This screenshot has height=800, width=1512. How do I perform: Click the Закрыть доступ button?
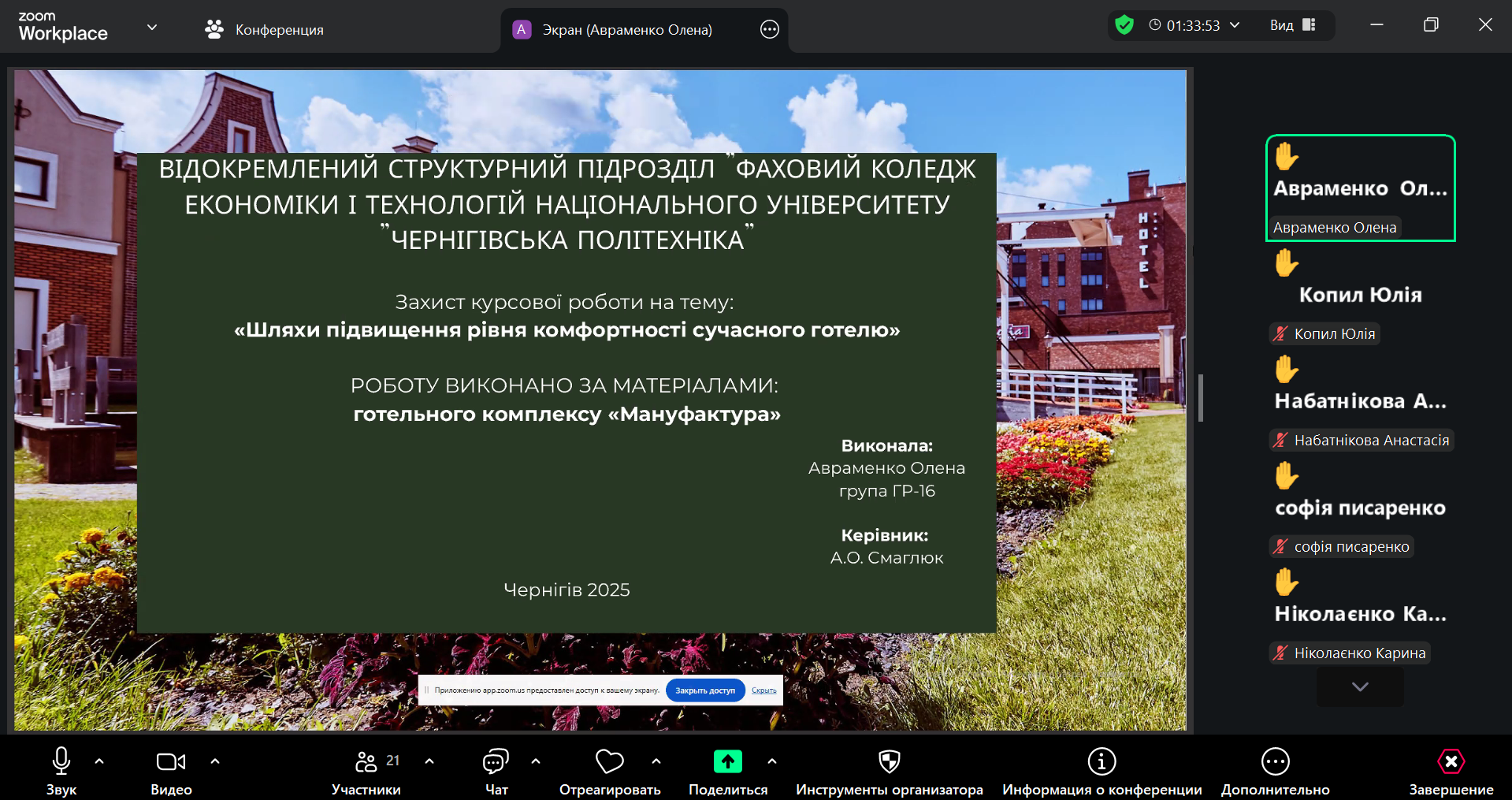pyautogui.click(x=704, y=690)
